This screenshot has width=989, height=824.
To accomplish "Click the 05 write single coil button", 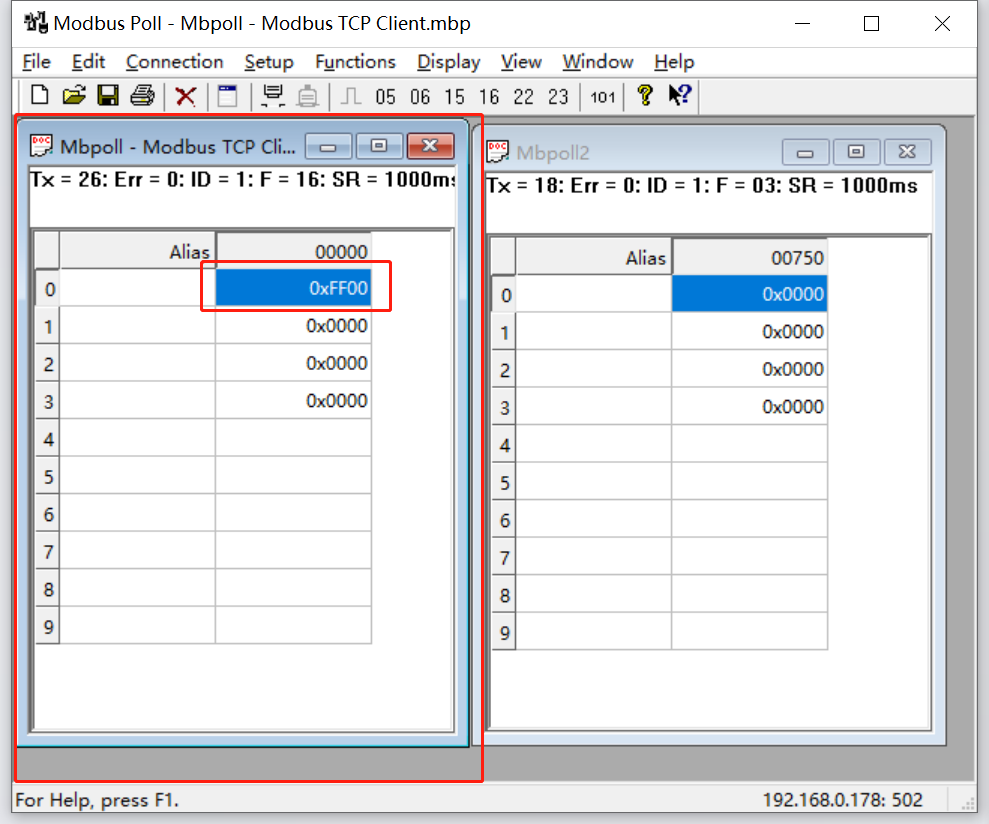I will (x=386, y=97).
